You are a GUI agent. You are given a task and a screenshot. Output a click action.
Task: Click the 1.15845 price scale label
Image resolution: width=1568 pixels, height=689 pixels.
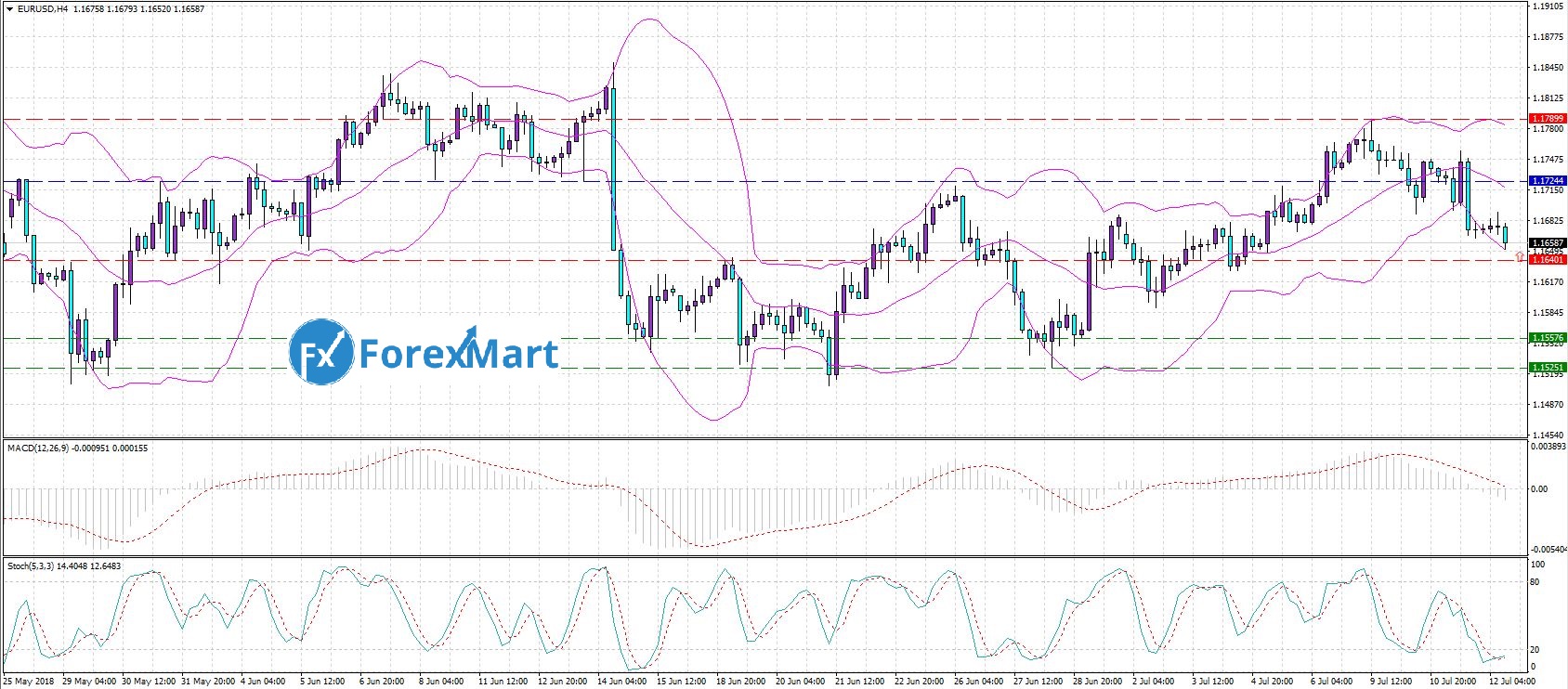(x=1548, y=312)
